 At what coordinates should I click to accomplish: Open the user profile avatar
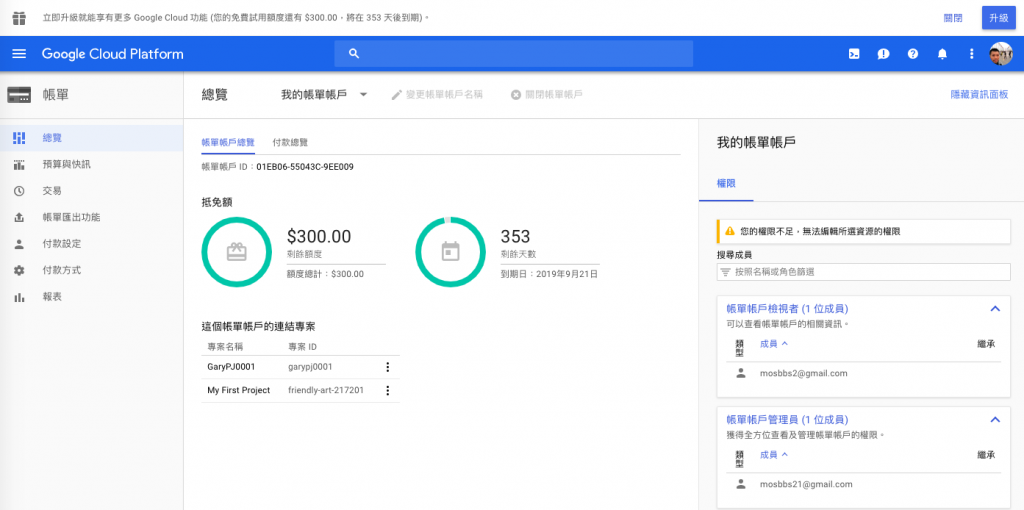(x=1000, y=54)
